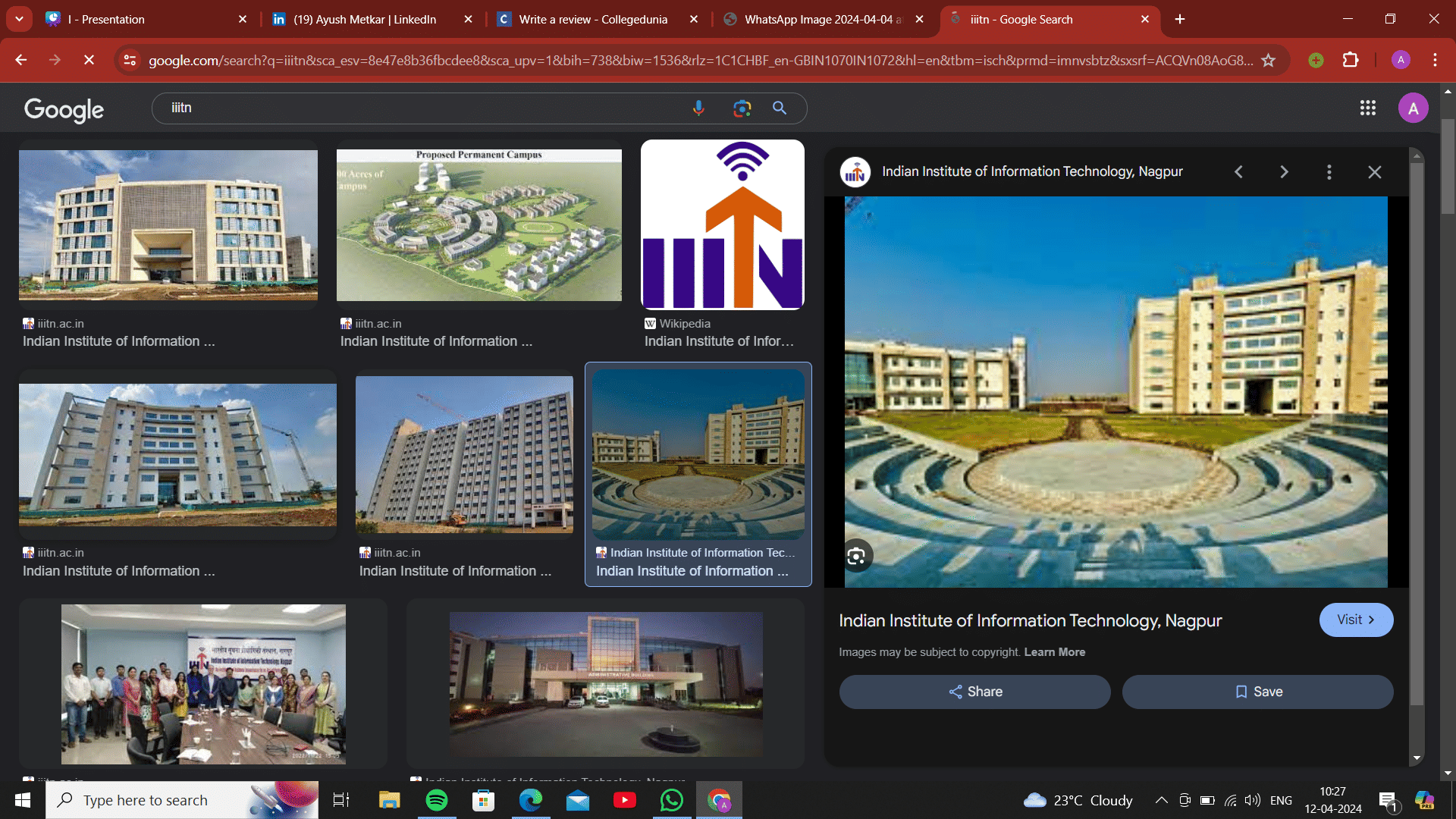Open three-dot menu in image preview
The height and width of the screenshot is (819, 1456).
(1329, 172)
